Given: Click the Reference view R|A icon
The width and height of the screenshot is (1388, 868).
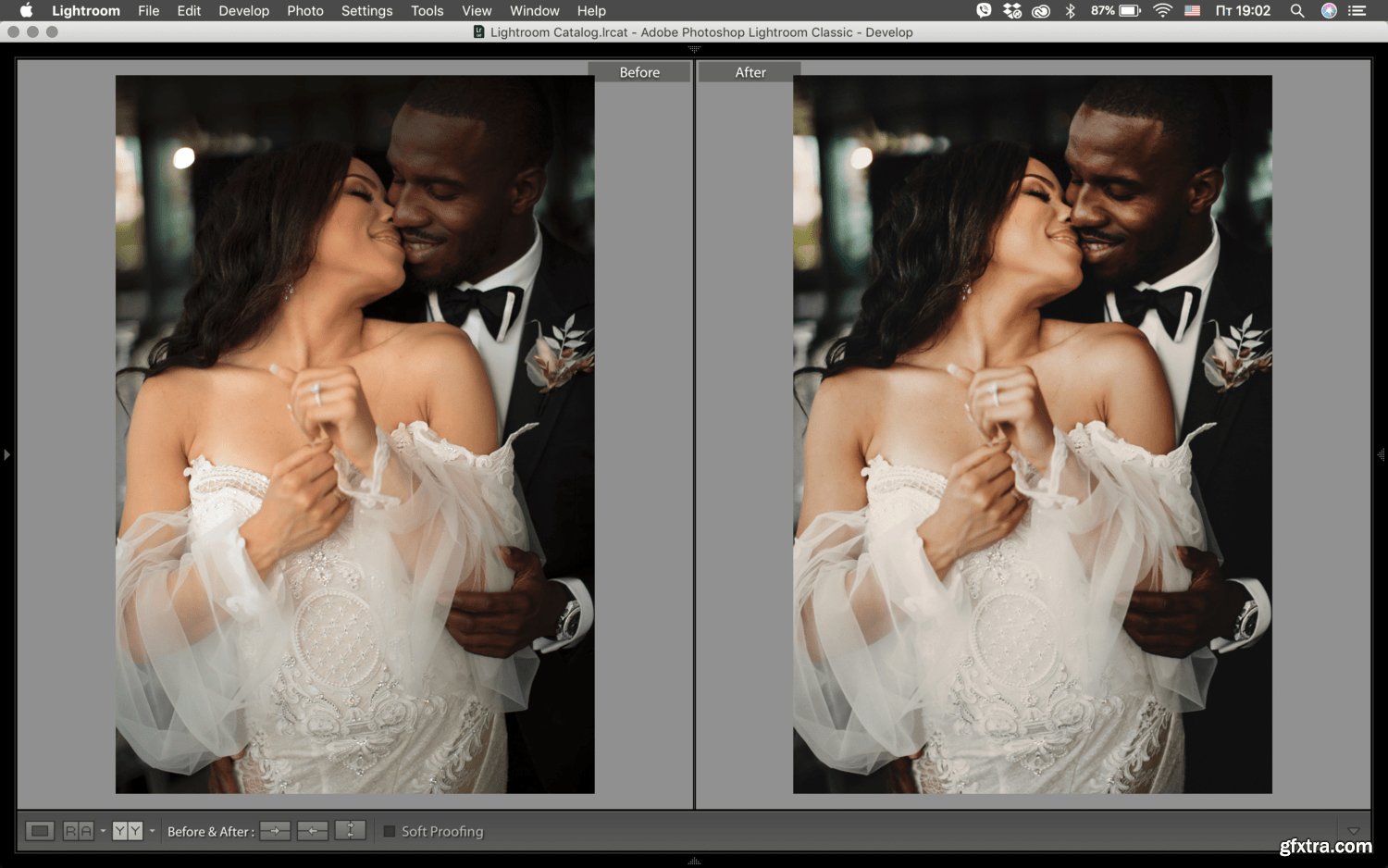Looking at the screenshot, I should pyautogui.click(x=78, y=831).
